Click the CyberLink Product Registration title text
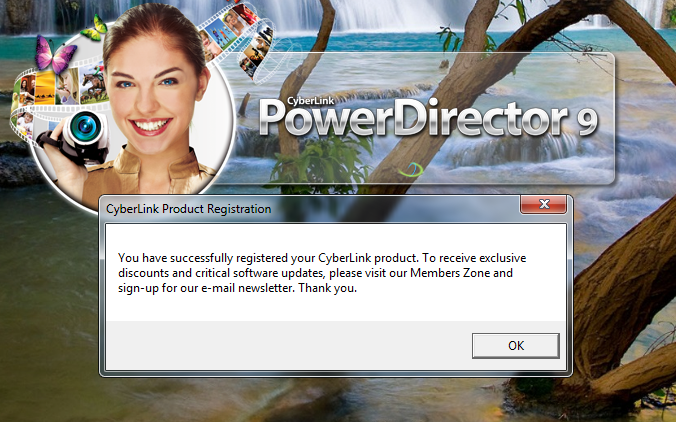The image size is (676, 422). [x=188, y=209]
